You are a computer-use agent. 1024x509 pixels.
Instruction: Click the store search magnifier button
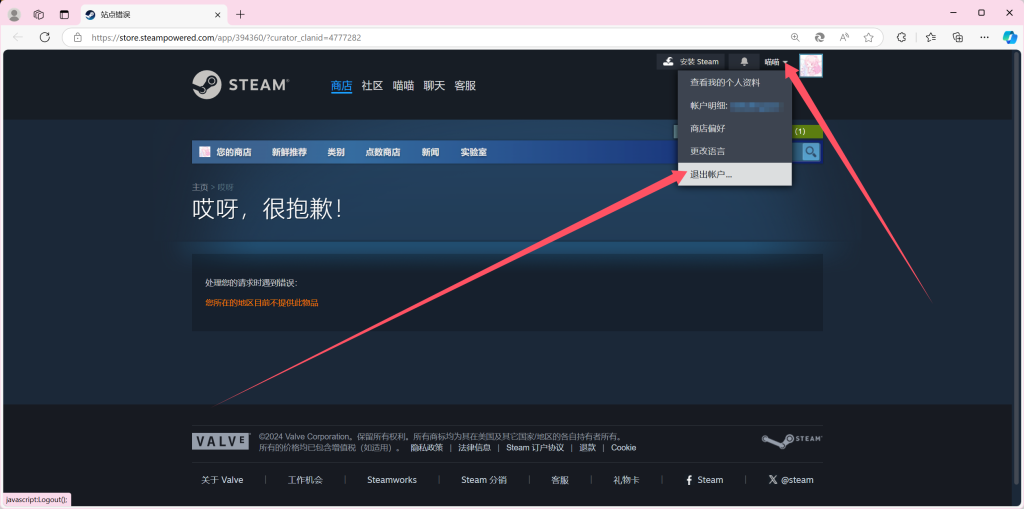[x=810, y=152]
